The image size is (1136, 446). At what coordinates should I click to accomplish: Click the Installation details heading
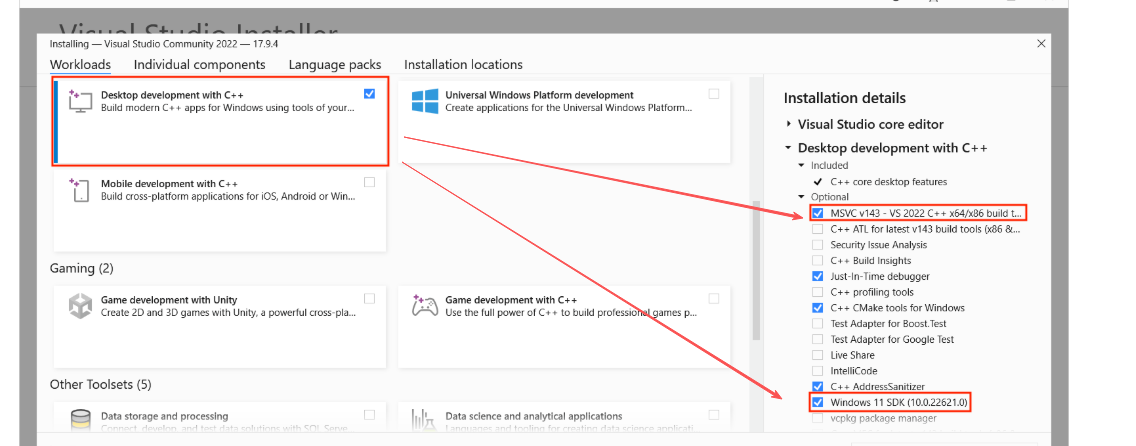tap(845, 98)
